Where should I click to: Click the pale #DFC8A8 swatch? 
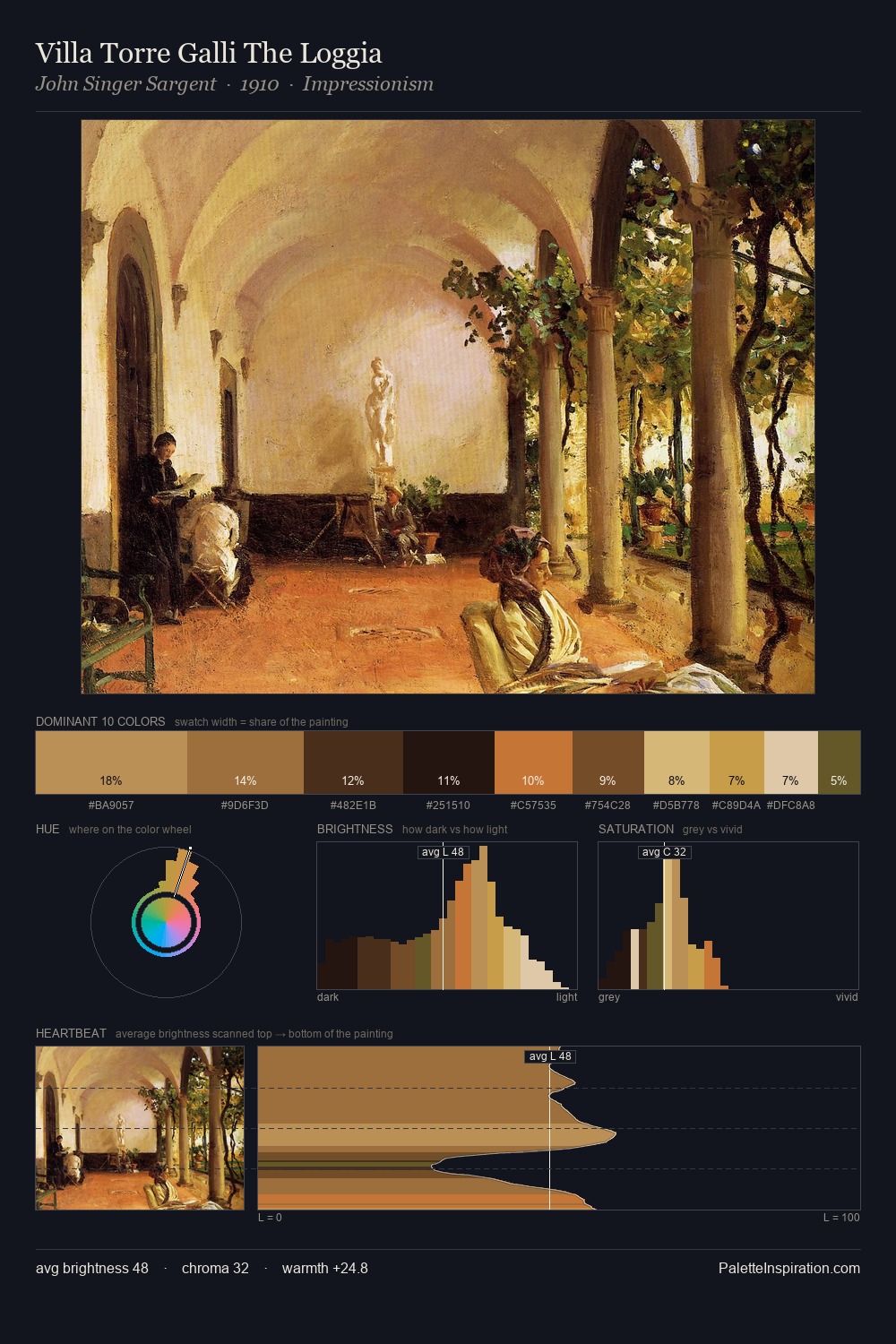[x=791, y=762]
